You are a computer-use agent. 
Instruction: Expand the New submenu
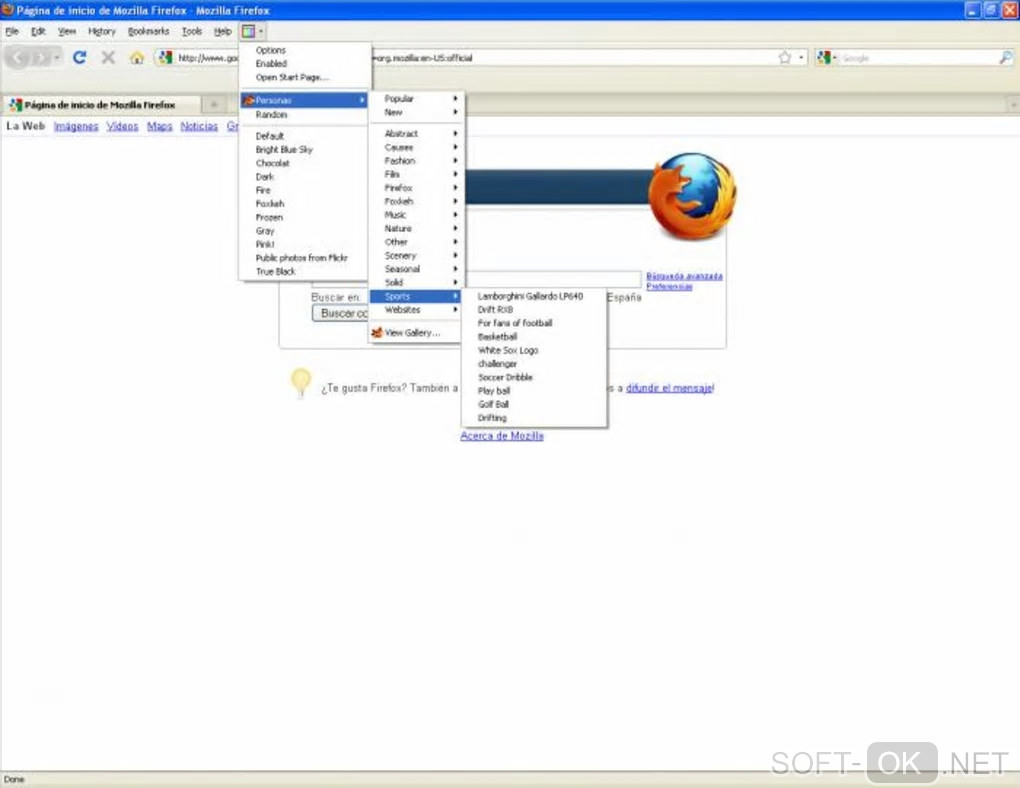pyautogui.click(x=416, y=113)
